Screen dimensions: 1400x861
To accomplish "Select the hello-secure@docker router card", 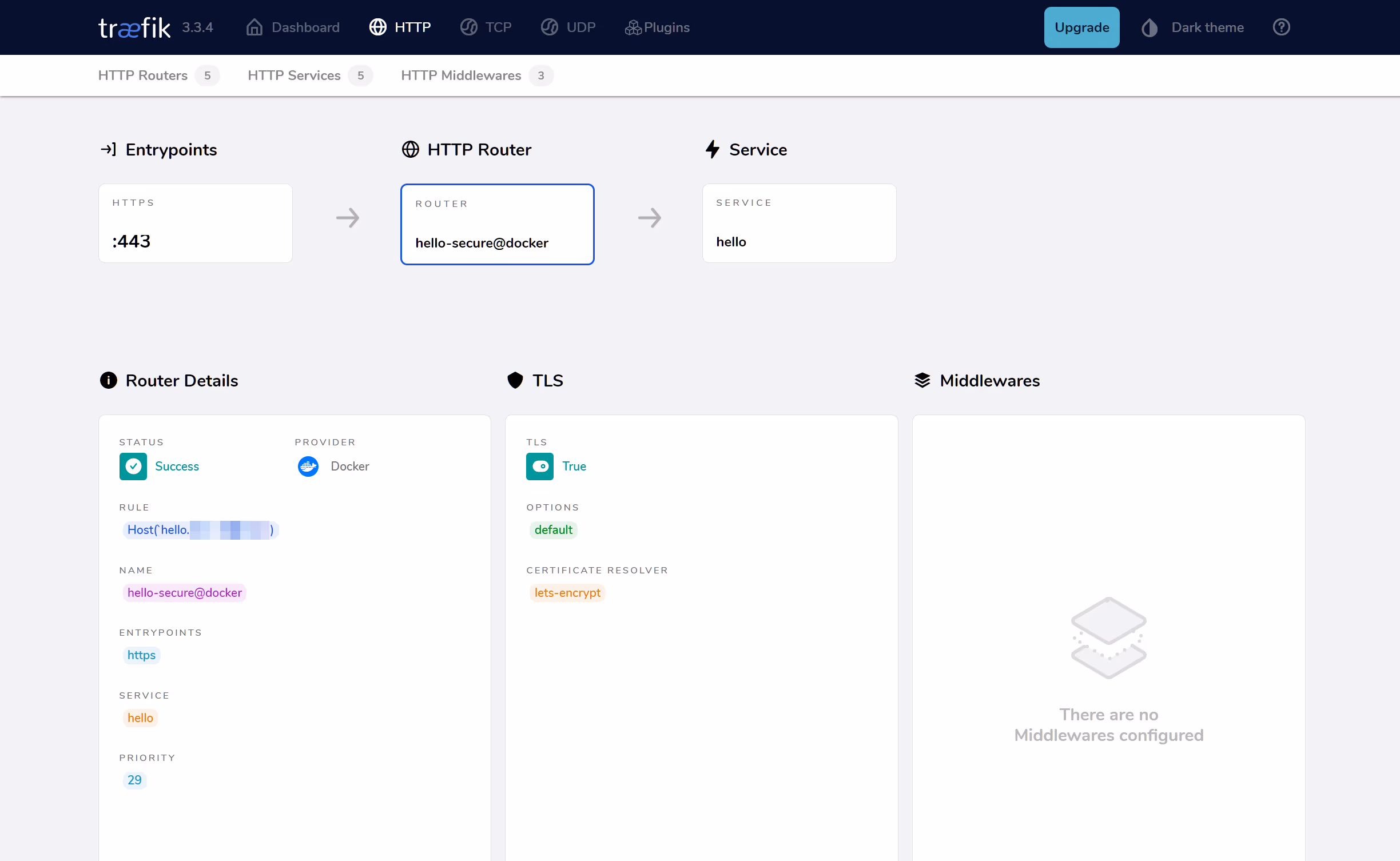I will [x=497, y=224].
